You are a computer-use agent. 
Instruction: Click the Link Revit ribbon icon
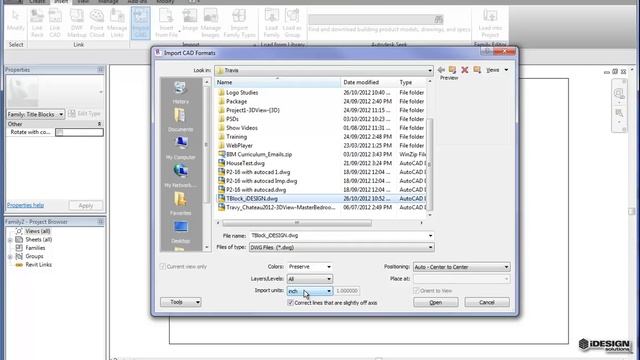37,23
